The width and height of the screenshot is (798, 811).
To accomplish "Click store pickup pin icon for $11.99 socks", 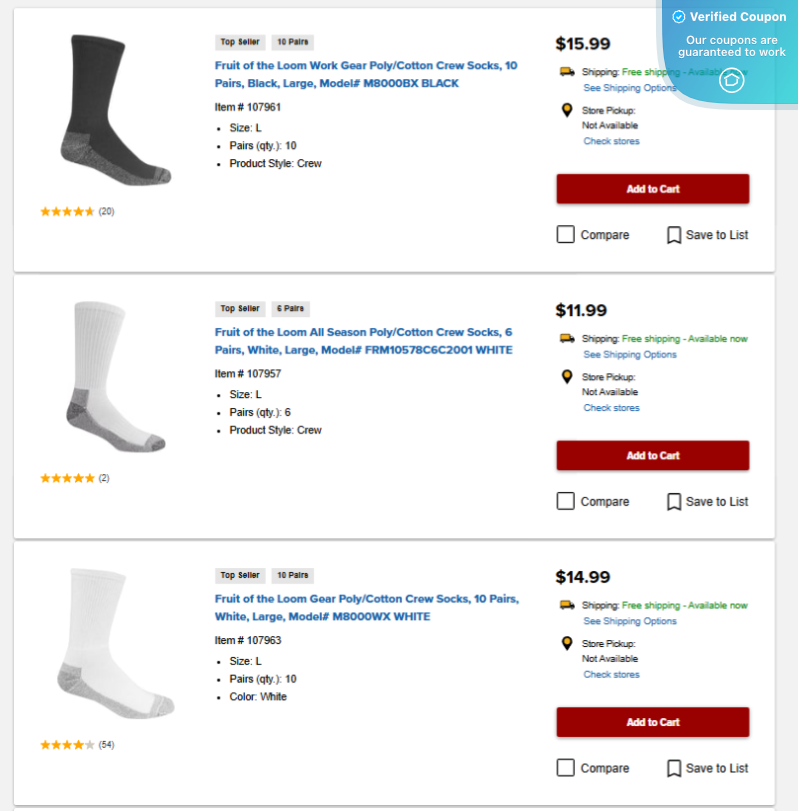I will pyautogui.click(x=567, y=377).
